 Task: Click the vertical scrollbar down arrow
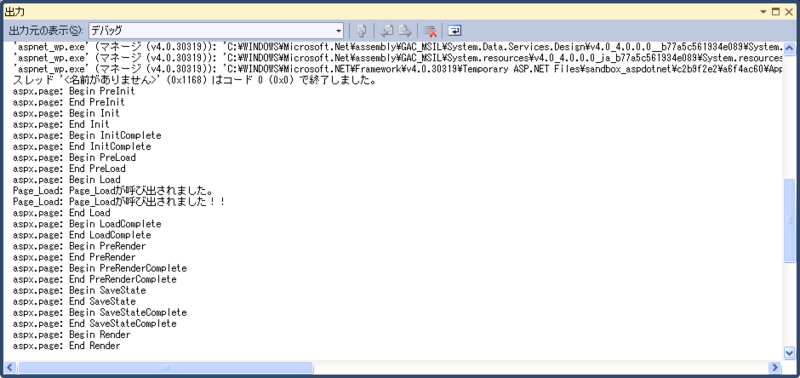point(789,353)
